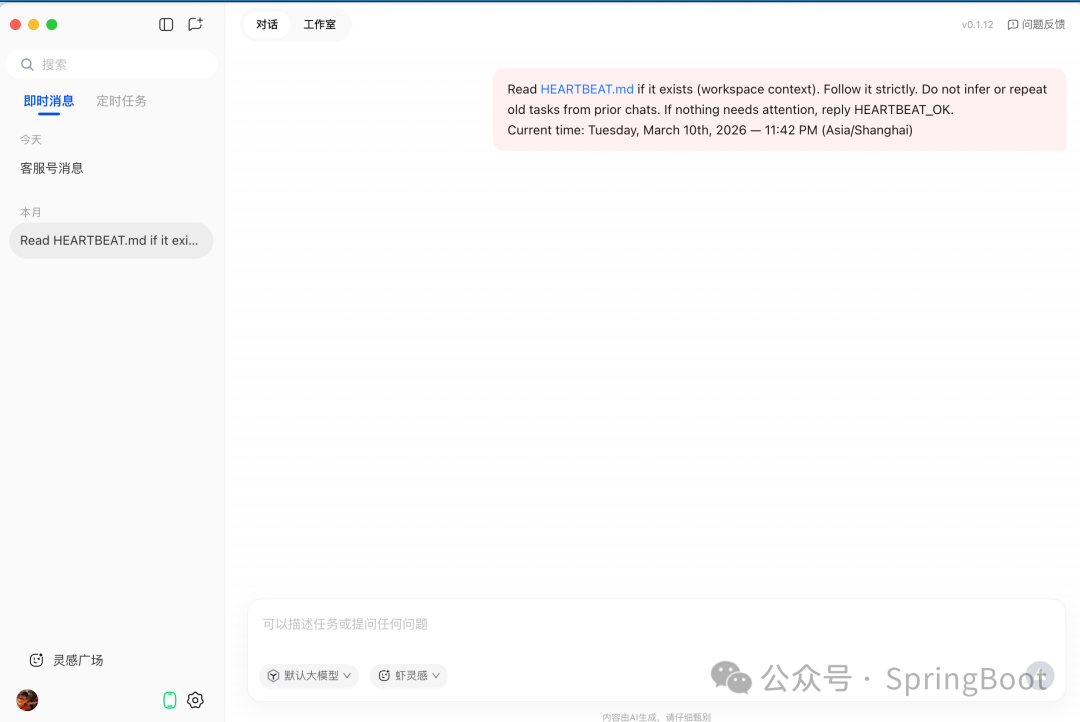Toggle the sidebar panel icon
The width and height of the screenshot is (1080, 722).
click(x=166, y=25)
